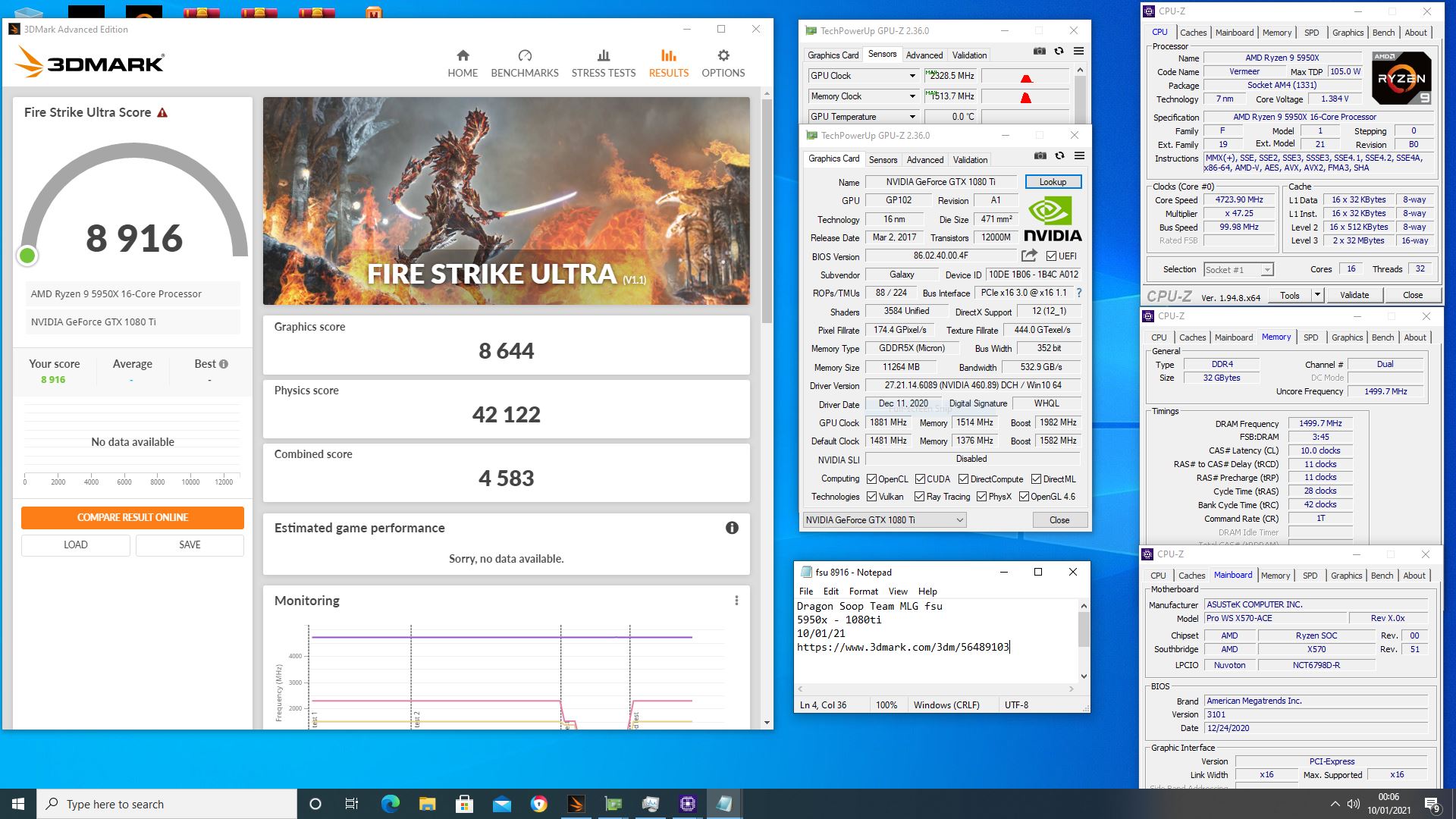Open Task View on the taskbar
This screenshot has width=1456, height=819.
coord(351,804)
